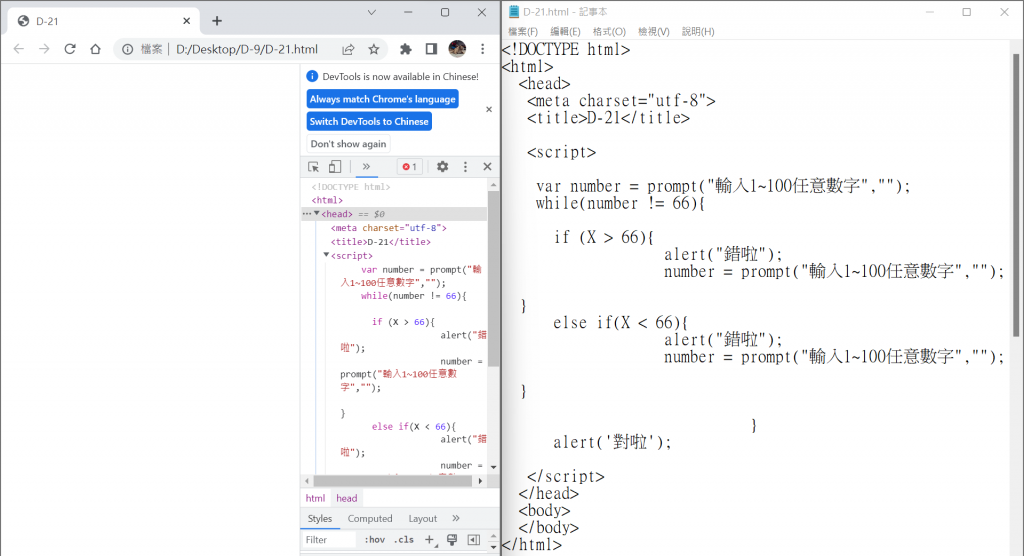Click Always match Chrome's language
Image resolution: width=1024 pixels, height=556 pixels.
[x=383, y=99]
